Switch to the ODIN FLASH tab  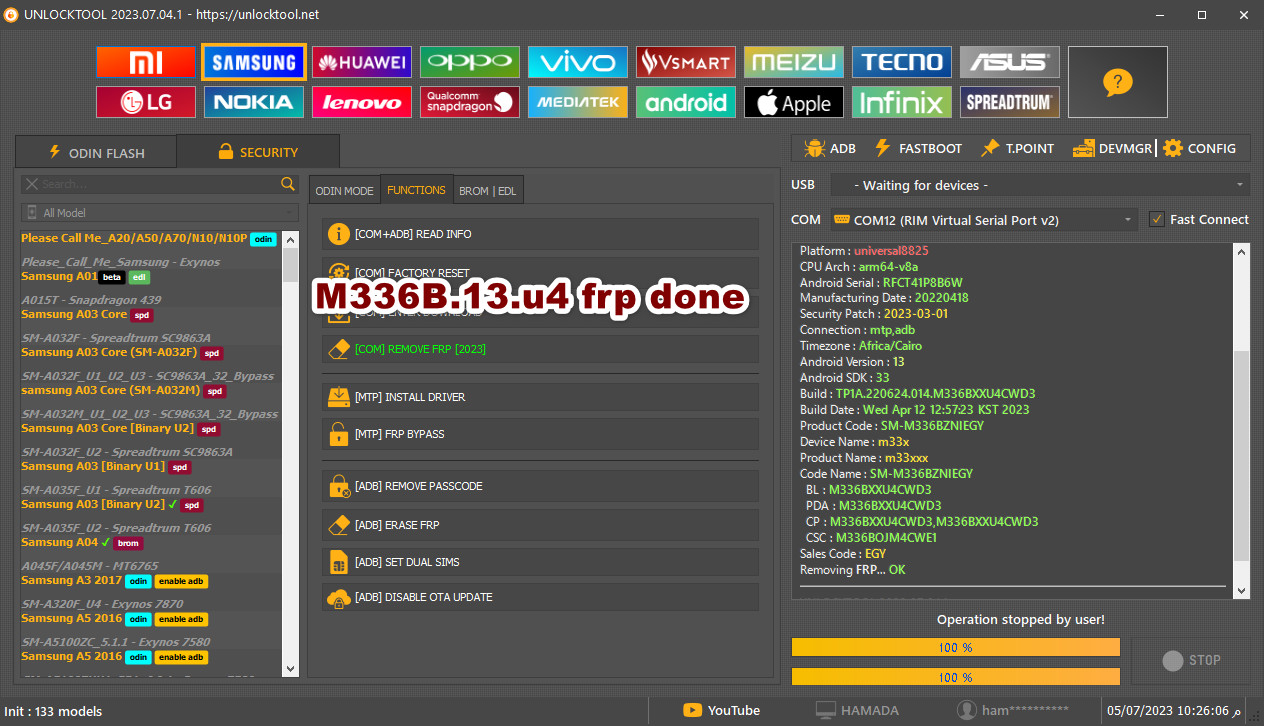click(x=95, y=152)
